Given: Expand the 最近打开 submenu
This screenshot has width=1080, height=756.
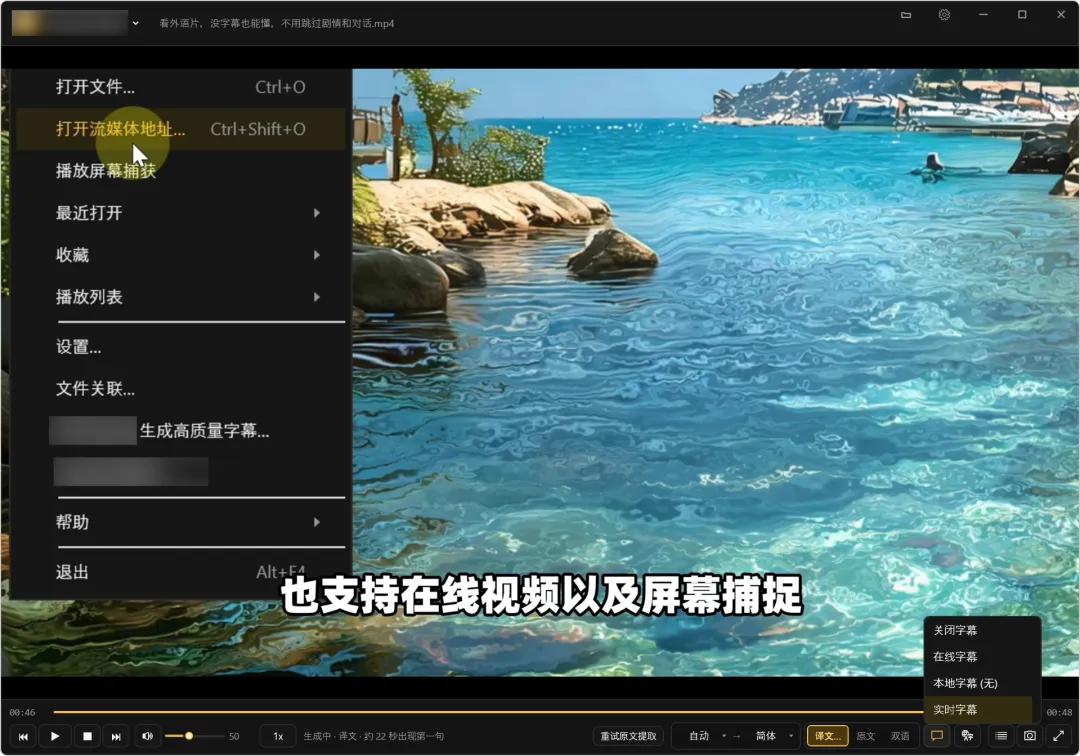Looking at the screenshot, I should [180, 213].
